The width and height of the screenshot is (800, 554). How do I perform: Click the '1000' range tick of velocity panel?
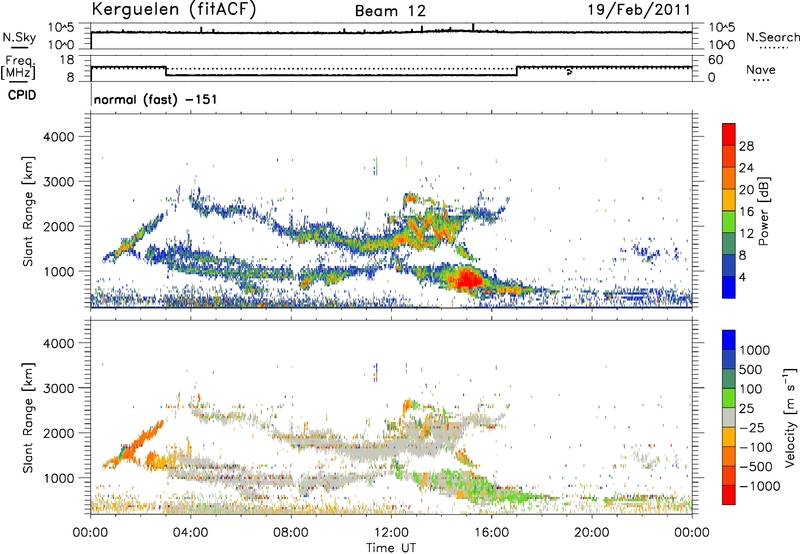click(x=58, y=478)
